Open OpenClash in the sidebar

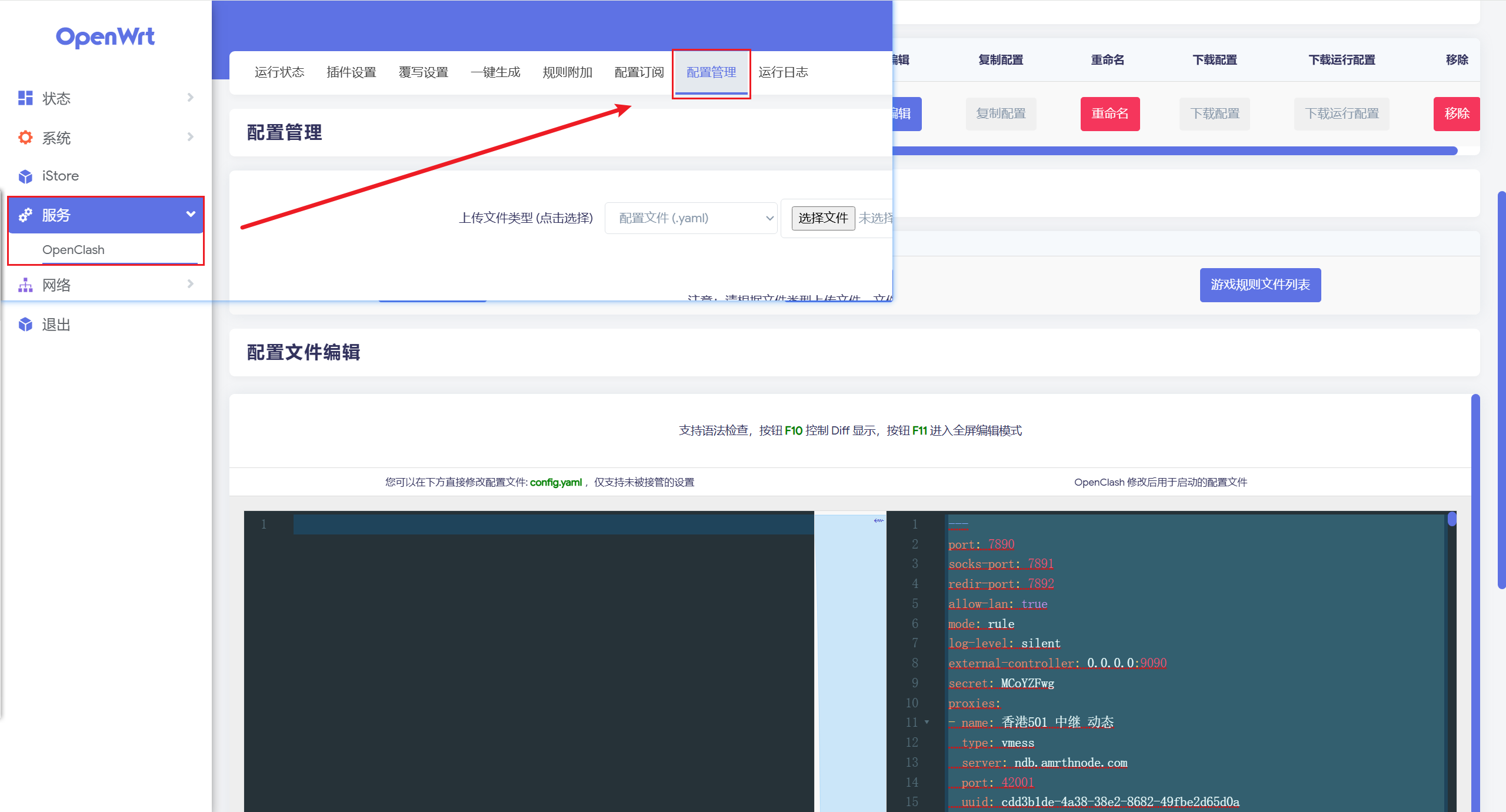coord(74,250)
